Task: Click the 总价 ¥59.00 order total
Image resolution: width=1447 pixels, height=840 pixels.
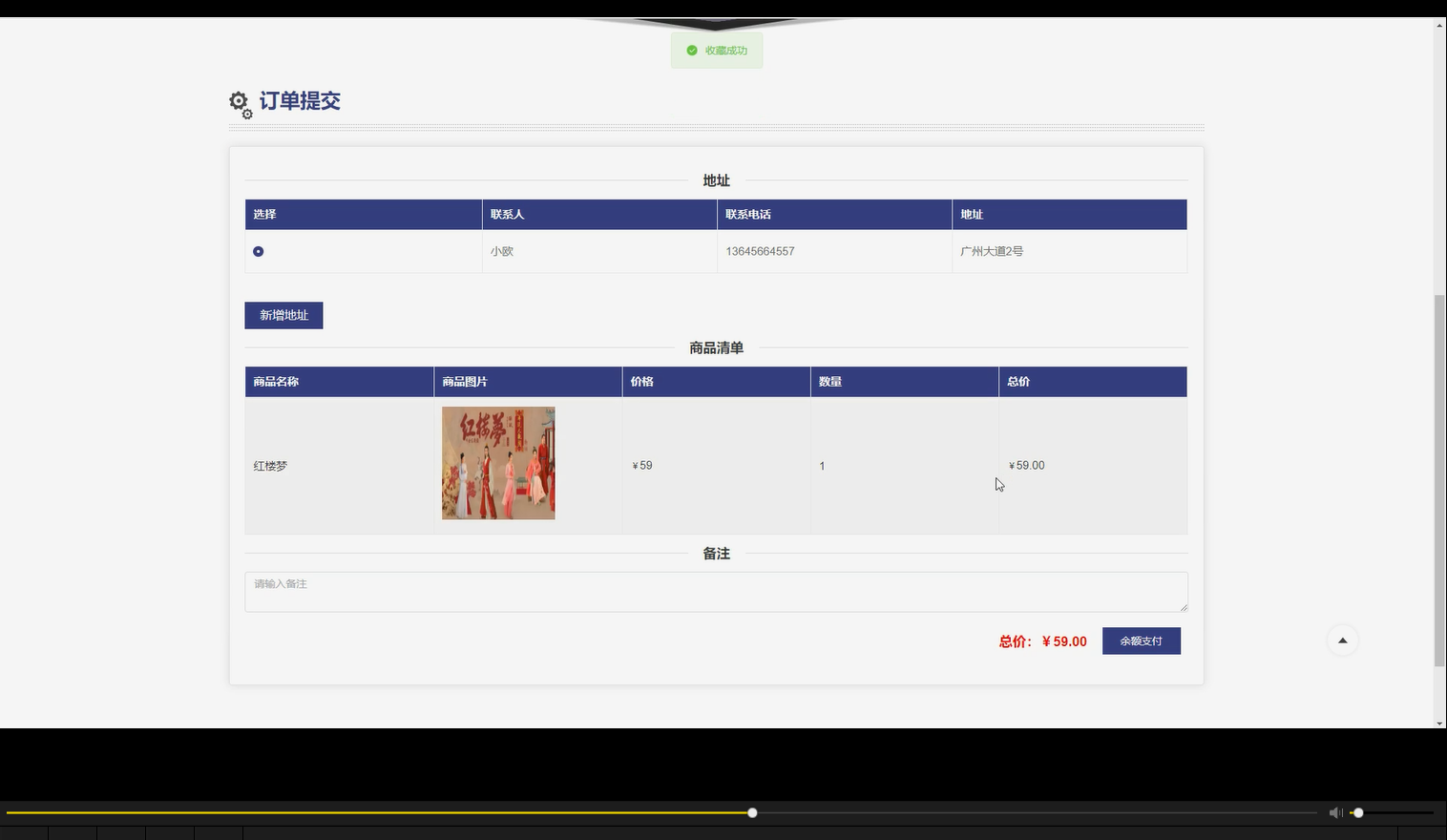Action: click(x=1042, y=641)
